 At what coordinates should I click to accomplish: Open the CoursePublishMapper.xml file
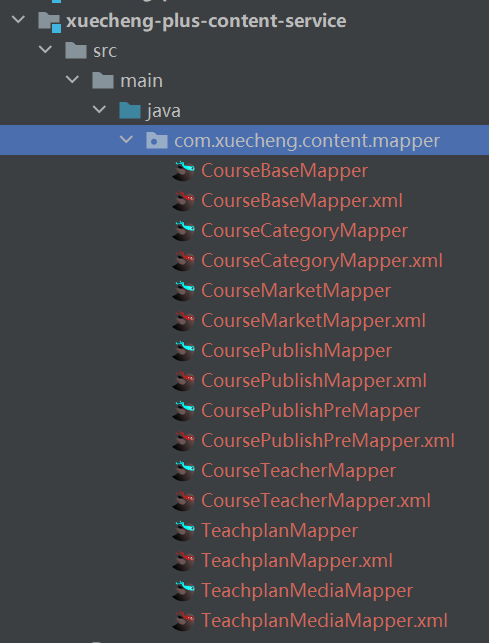click(x=314, y=381)
